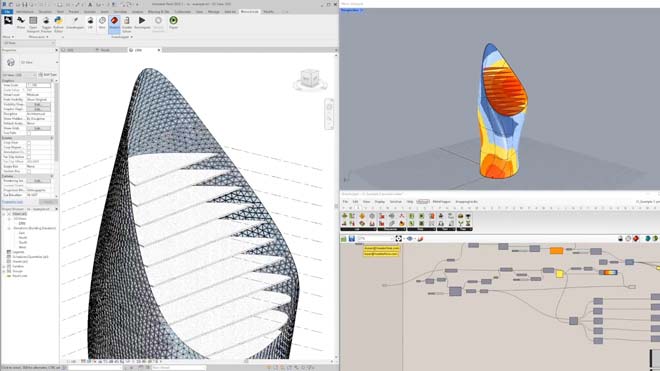Viewport: 660px width, 371px height.
Task: Click Zoom Extents on Grasshopper canvas toolbar
Action: coord(398,239)
